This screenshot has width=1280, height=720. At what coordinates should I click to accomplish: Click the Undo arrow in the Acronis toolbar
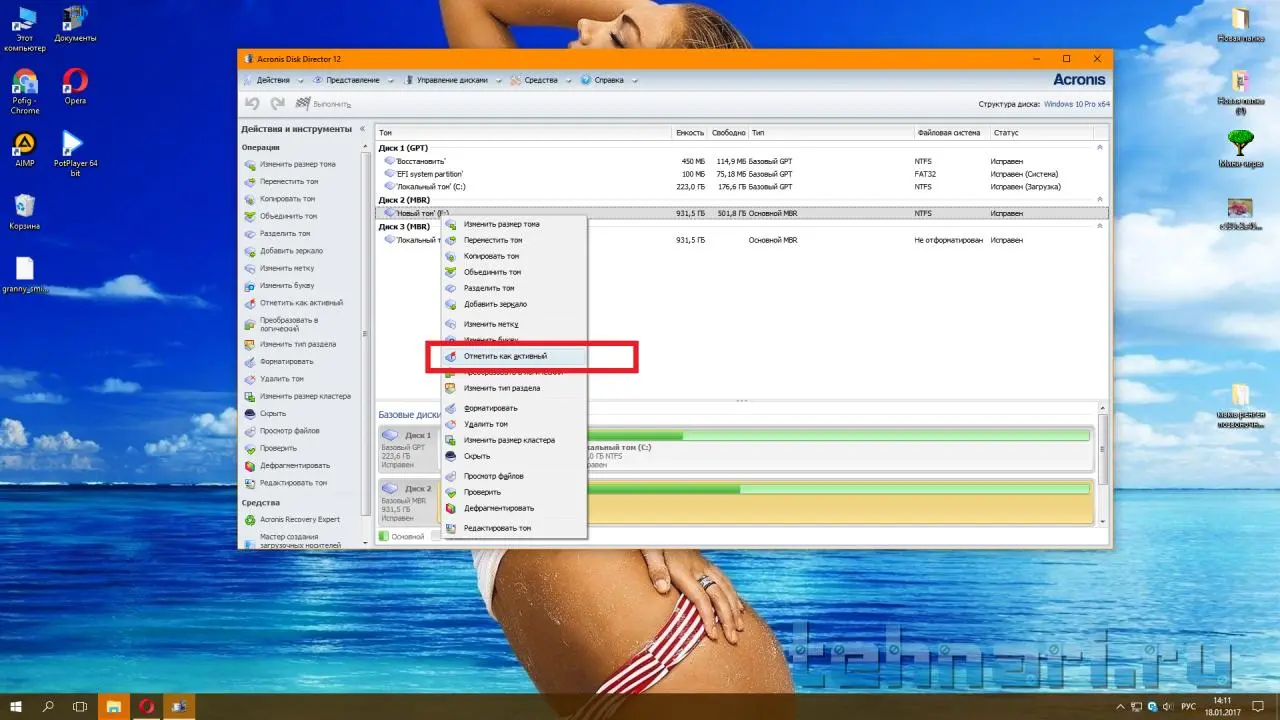tap(252, 103)
